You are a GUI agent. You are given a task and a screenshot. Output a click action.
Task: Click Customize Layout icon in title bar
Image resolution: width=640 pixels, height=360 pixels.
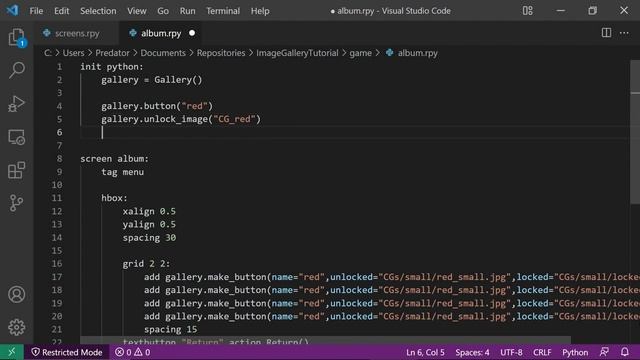pos(528,11)
